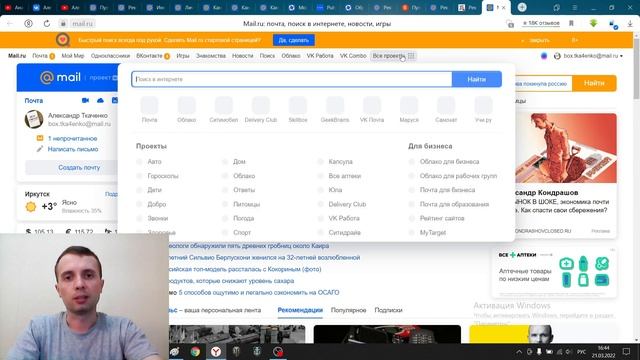
Task: Click the Marusya assistant icon beside the account
Action: 544,56
